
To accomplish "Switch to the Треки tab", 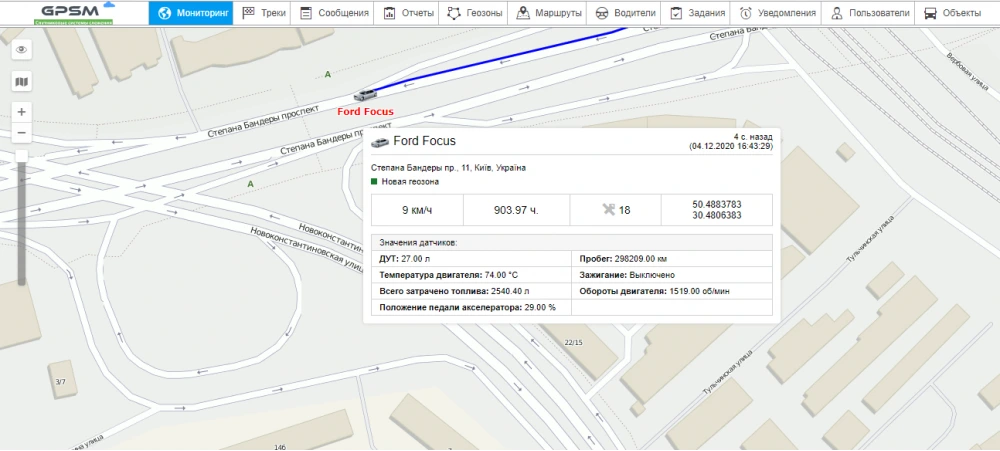I will tap(264, 14).
